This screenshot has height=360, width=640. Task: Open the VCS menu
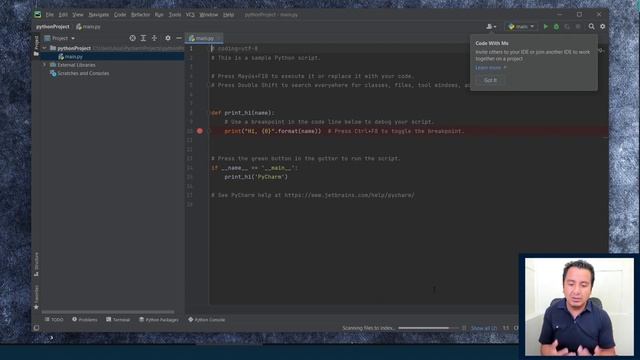[x=190, y=15]
